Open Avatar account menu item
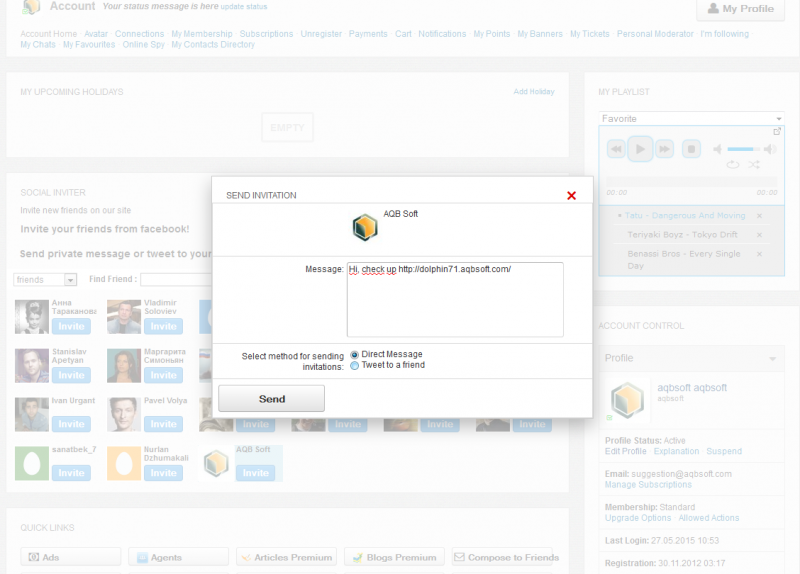The image size is (800, 574). pos(96,34)
